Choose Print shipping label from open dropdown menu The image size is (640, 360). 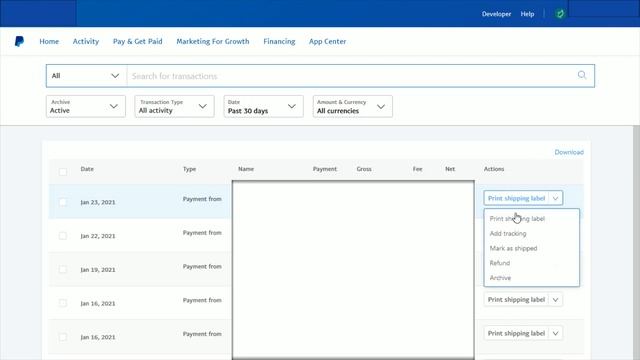531,219
